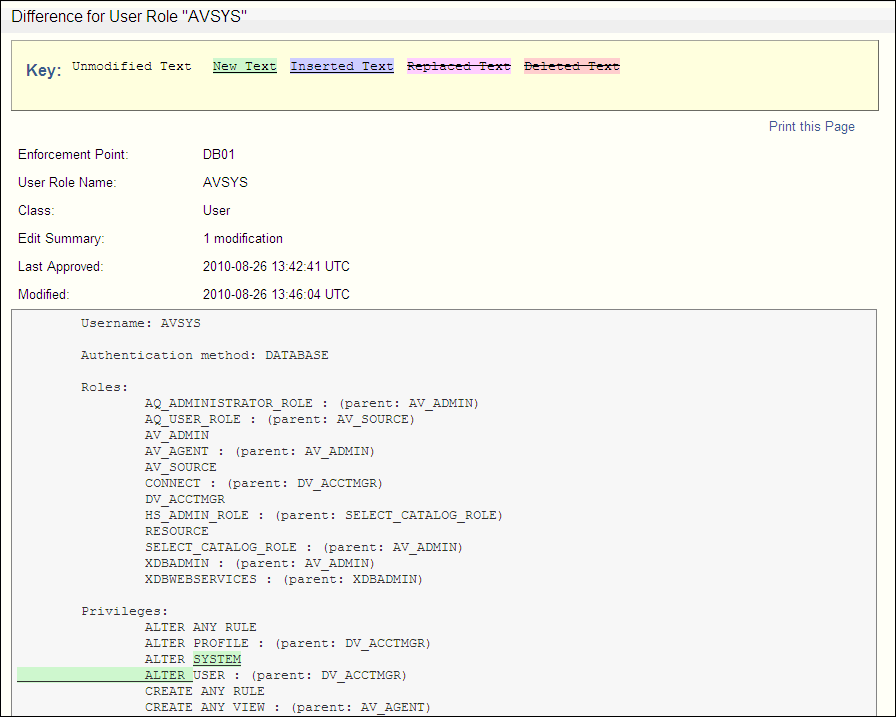Select the Replaced Text legend entry
This screenshot has width=896, height=717.
coord(458,66)
